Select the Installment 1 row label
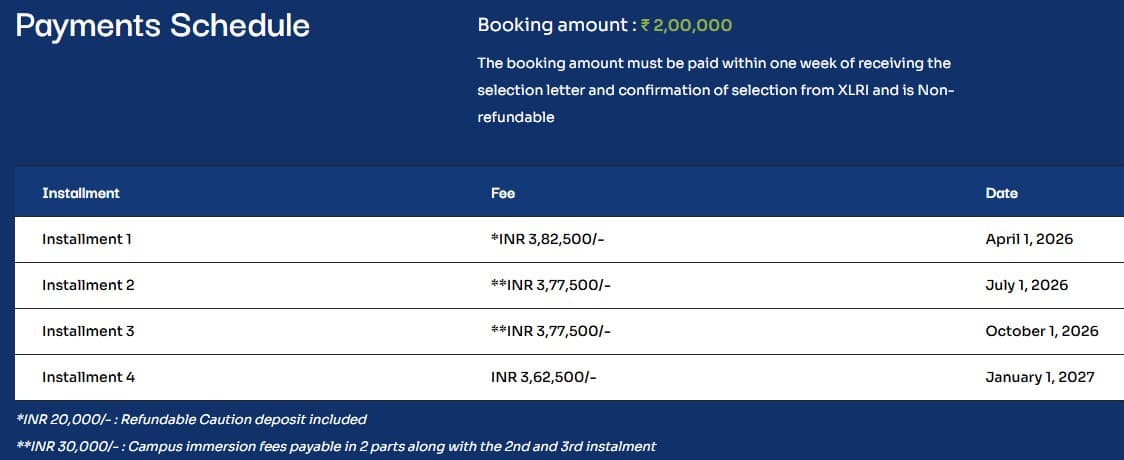This screenshot has height=460, width=1124. 87,239
